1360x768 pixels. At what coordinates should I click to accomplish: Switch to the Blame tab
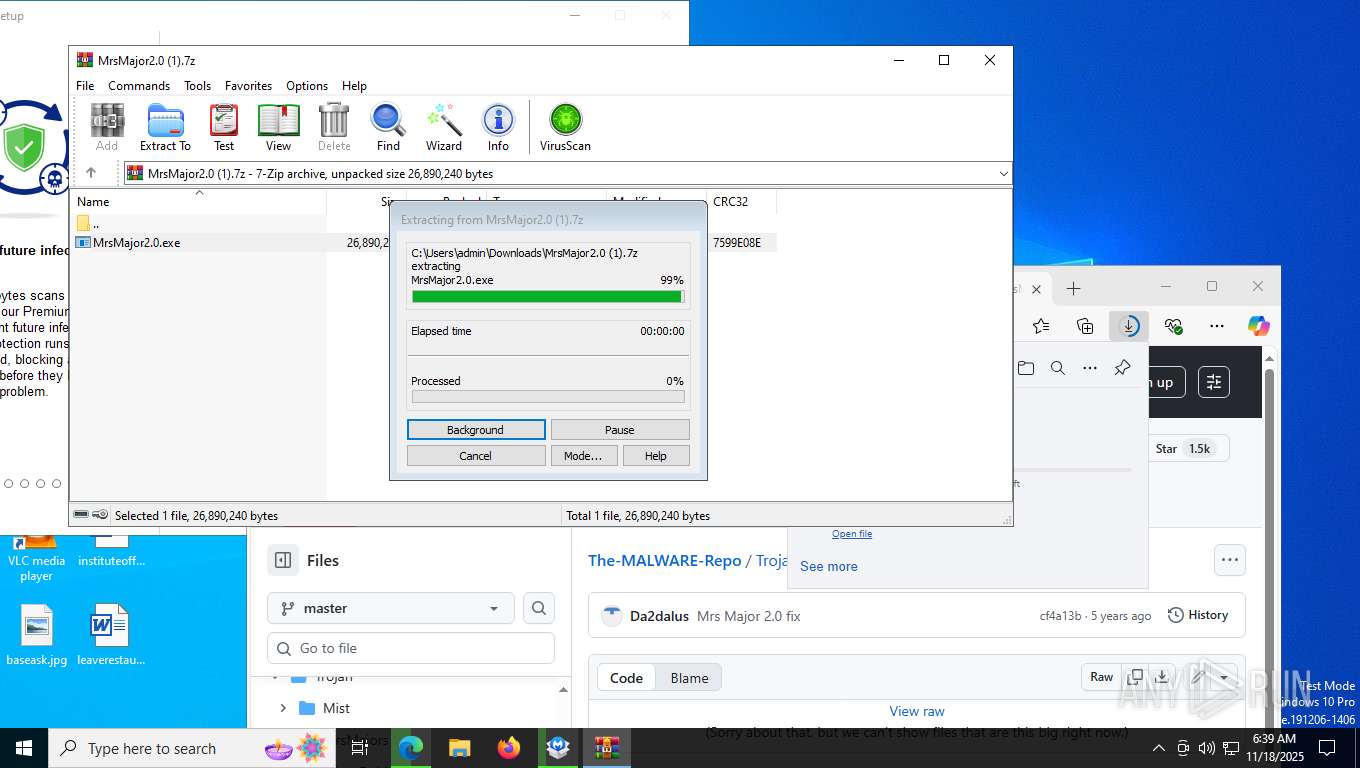pyautogui.click(x=689, y=678)
